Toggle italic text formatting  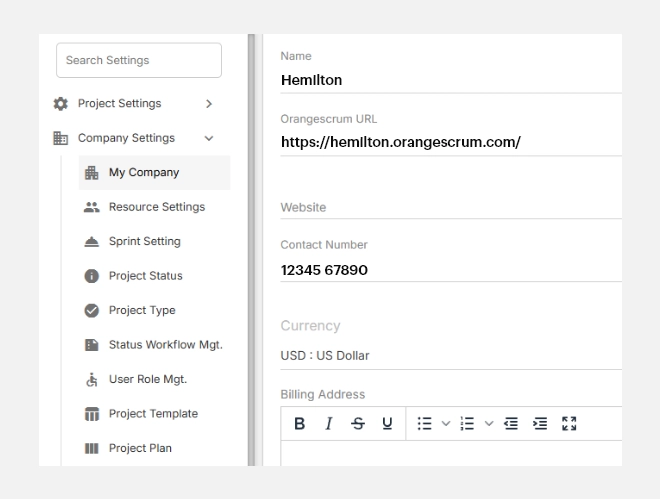point(328,424)
